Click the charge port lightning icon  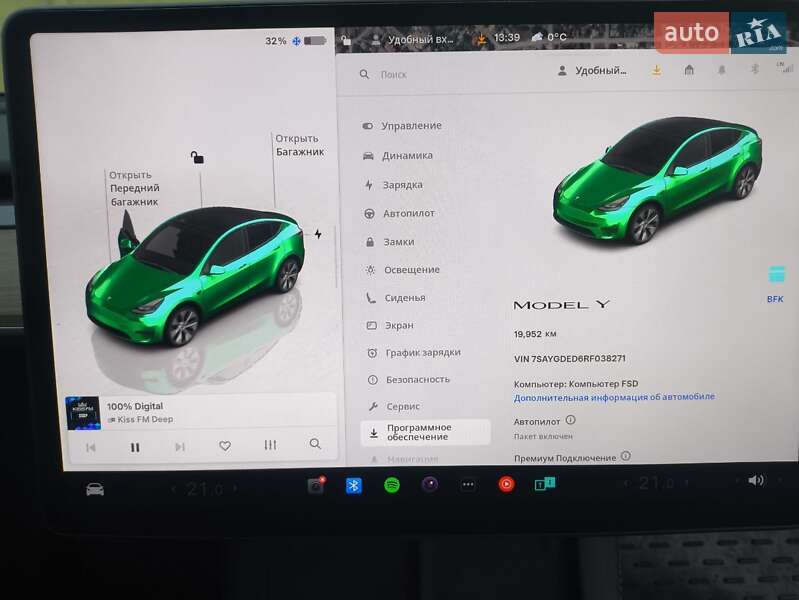point(318,234)
